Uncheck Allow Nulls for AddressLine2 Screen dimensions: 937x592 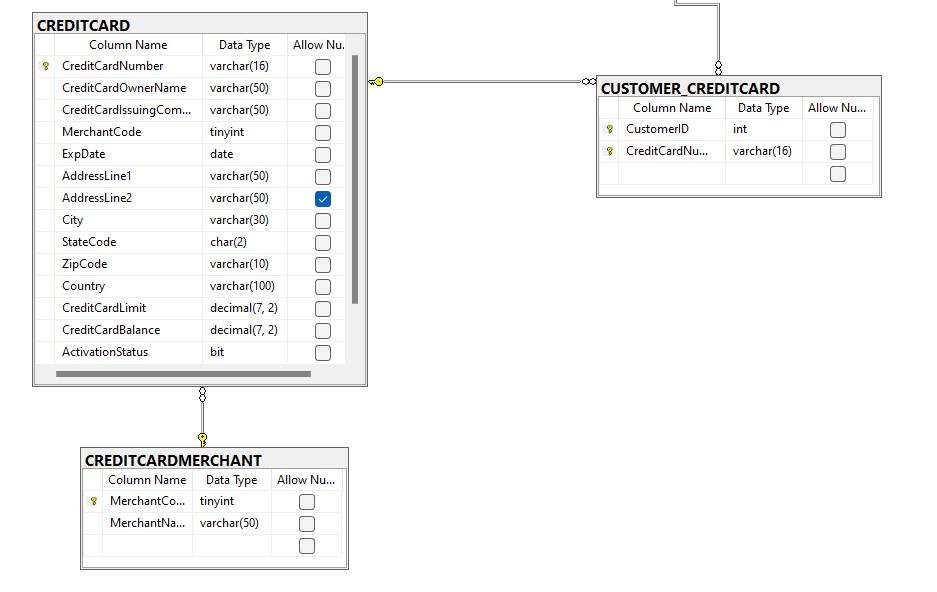click(323, 199)
